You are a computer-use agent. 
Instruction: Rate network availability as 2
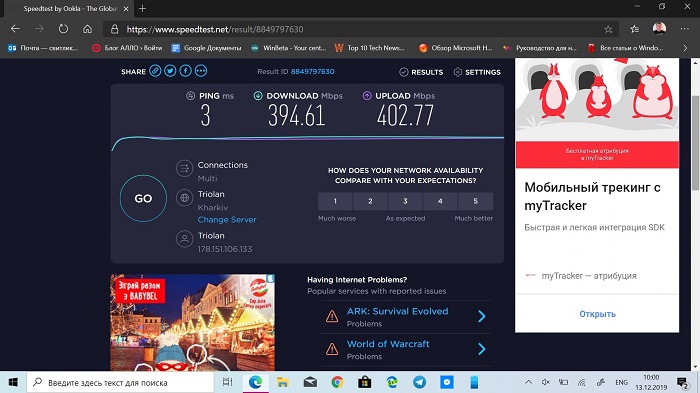370,201
